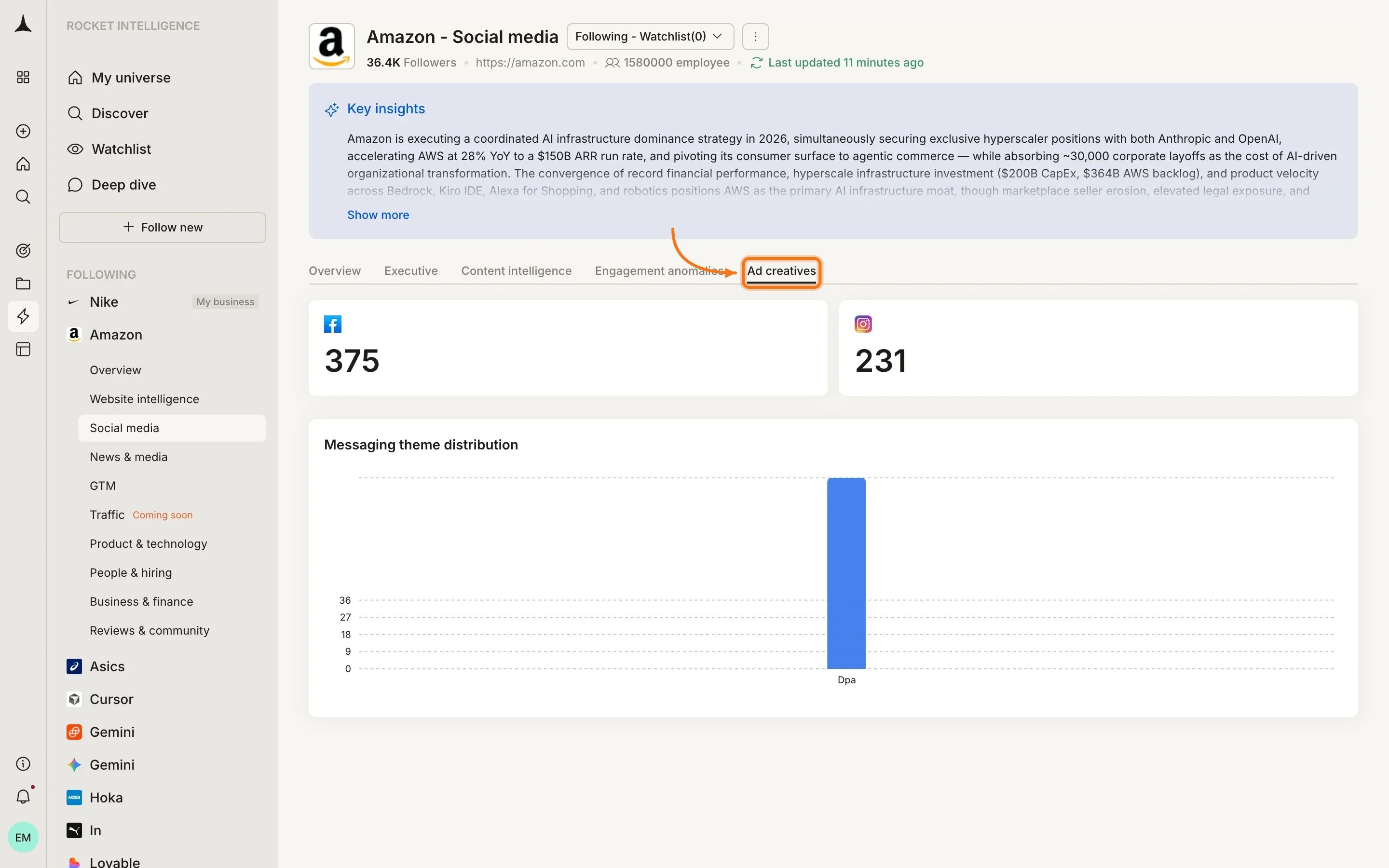Click the 36.4K Followers text

pos(411,63)
